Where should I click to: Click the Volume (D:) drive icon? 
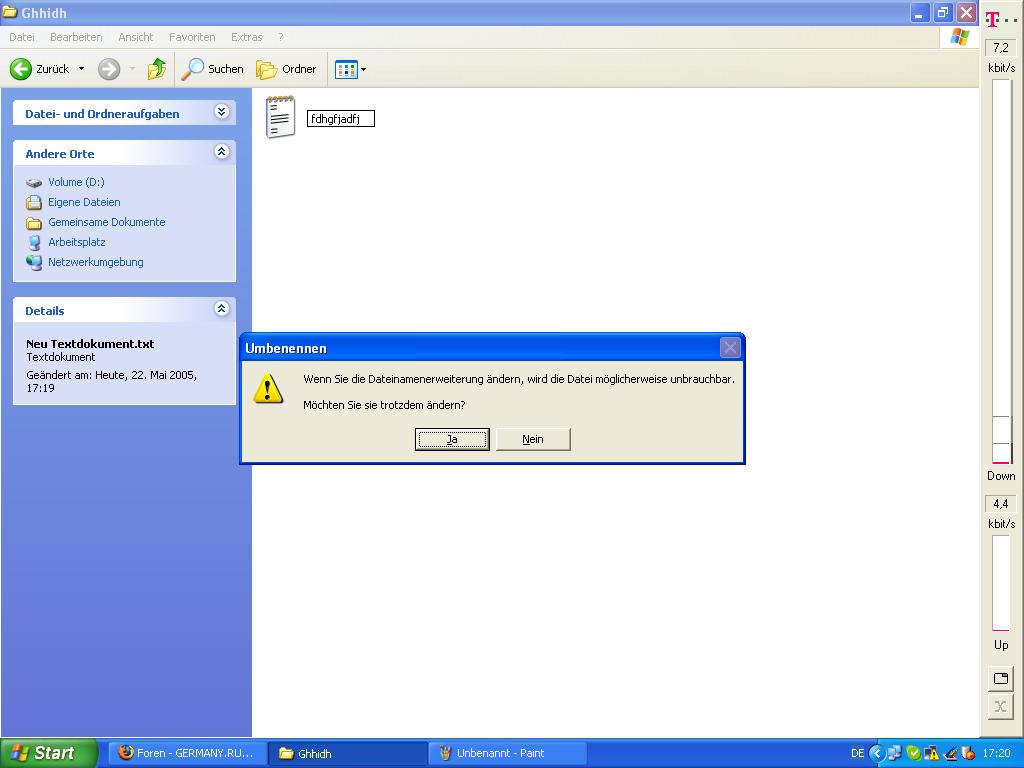(x=34, y=183)
